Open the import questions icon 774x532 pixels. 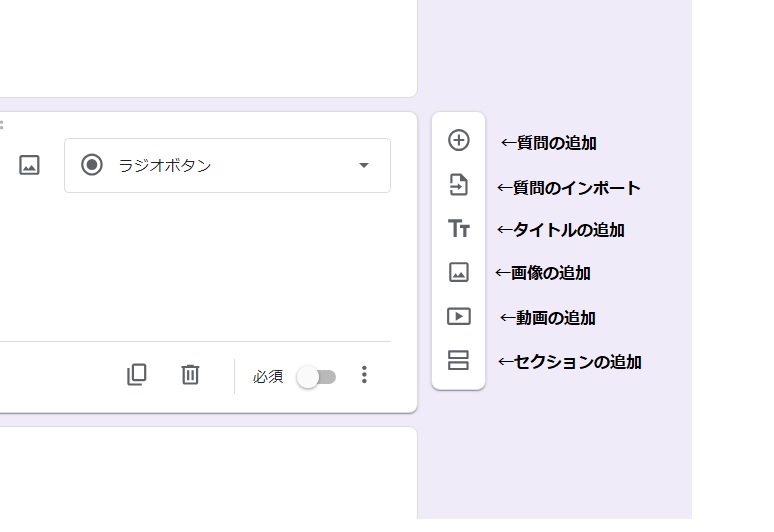point(459,185)
